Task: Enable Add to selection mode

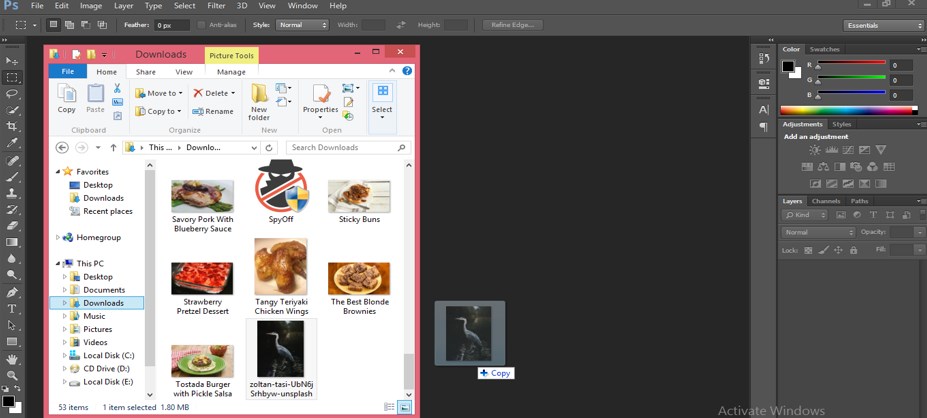Action: click(x=70, y=25)
